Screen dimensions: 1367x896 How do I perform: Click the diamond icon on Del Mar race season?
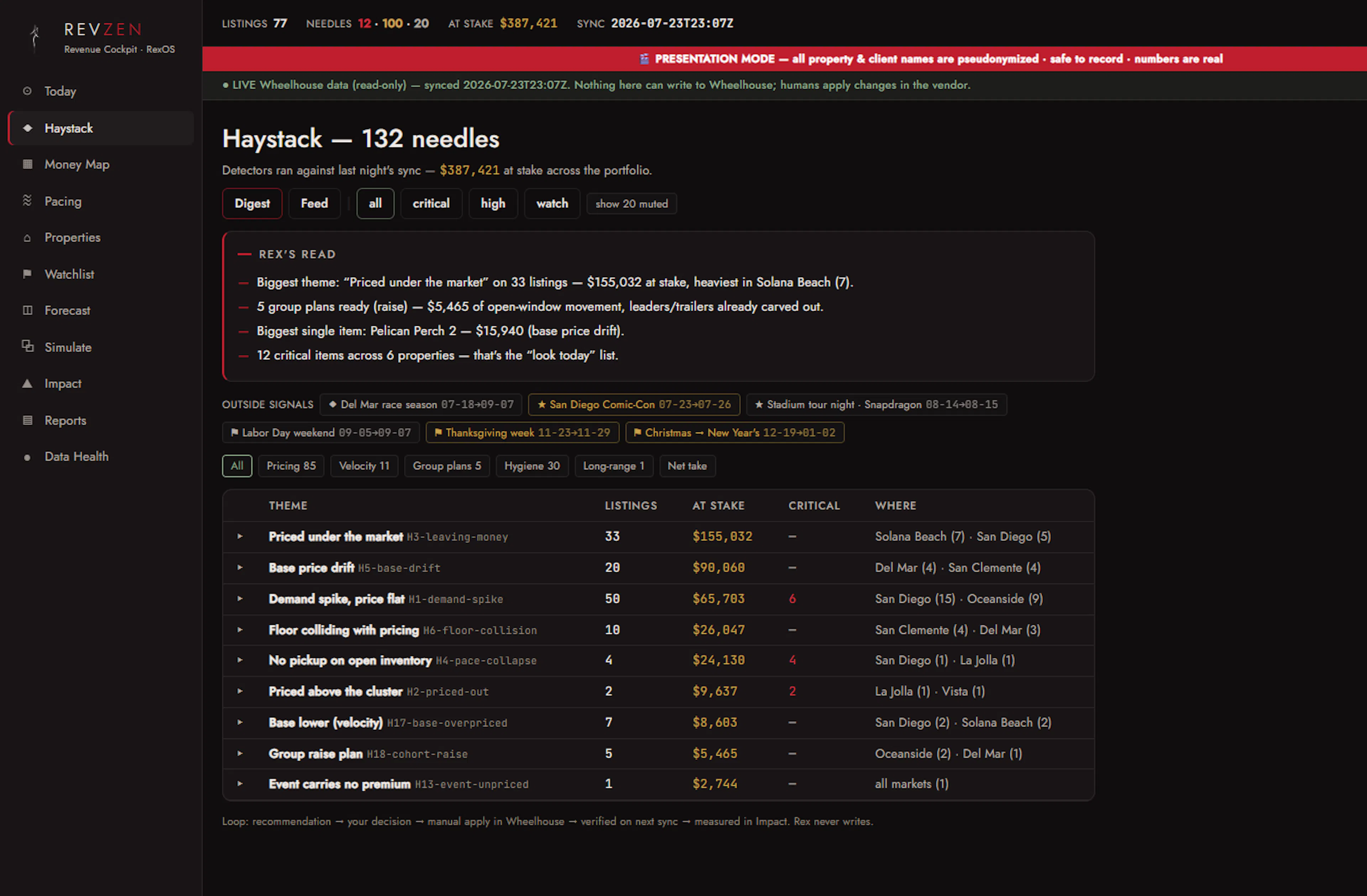(332, 405)
